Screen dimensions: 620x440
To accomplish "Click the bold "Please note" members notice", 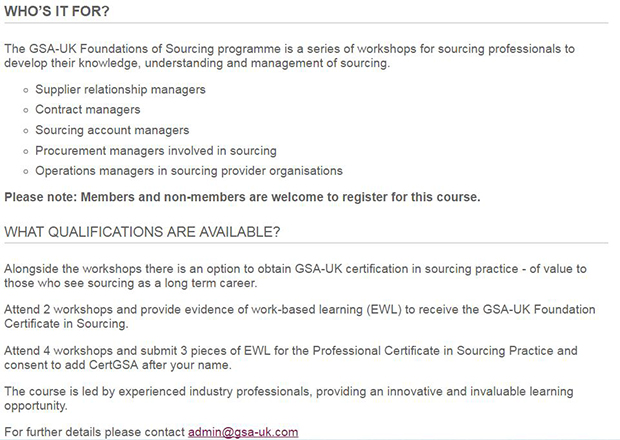I will (x=242, y=197).
